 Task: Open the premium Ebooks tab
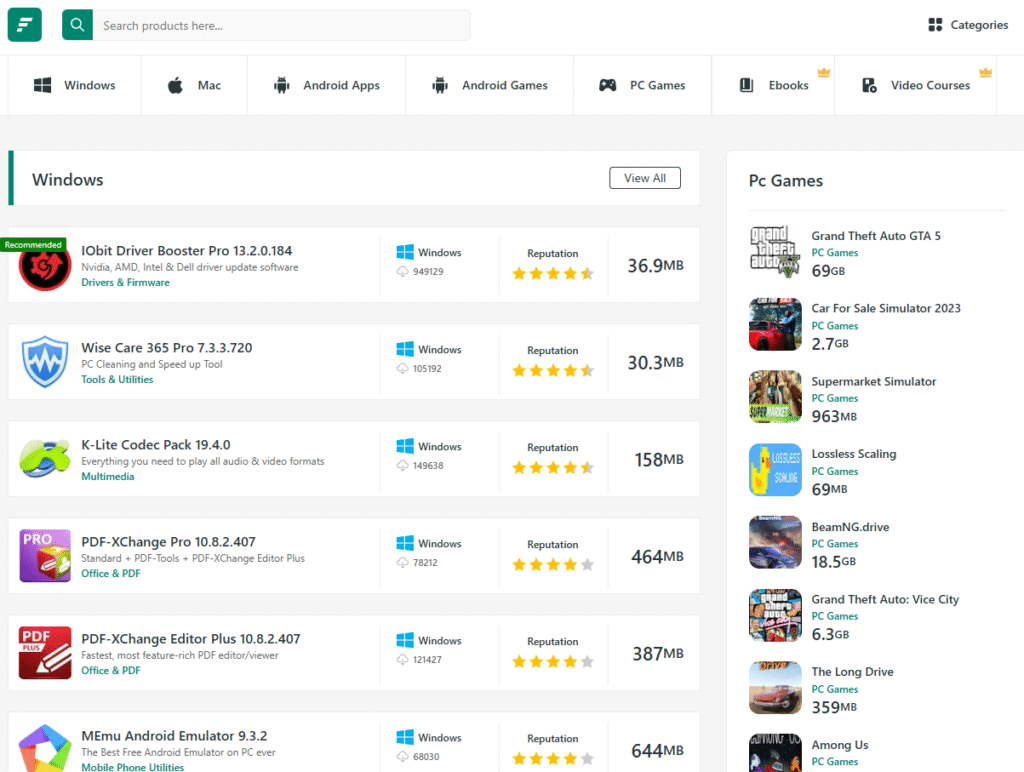pos(774,85)
